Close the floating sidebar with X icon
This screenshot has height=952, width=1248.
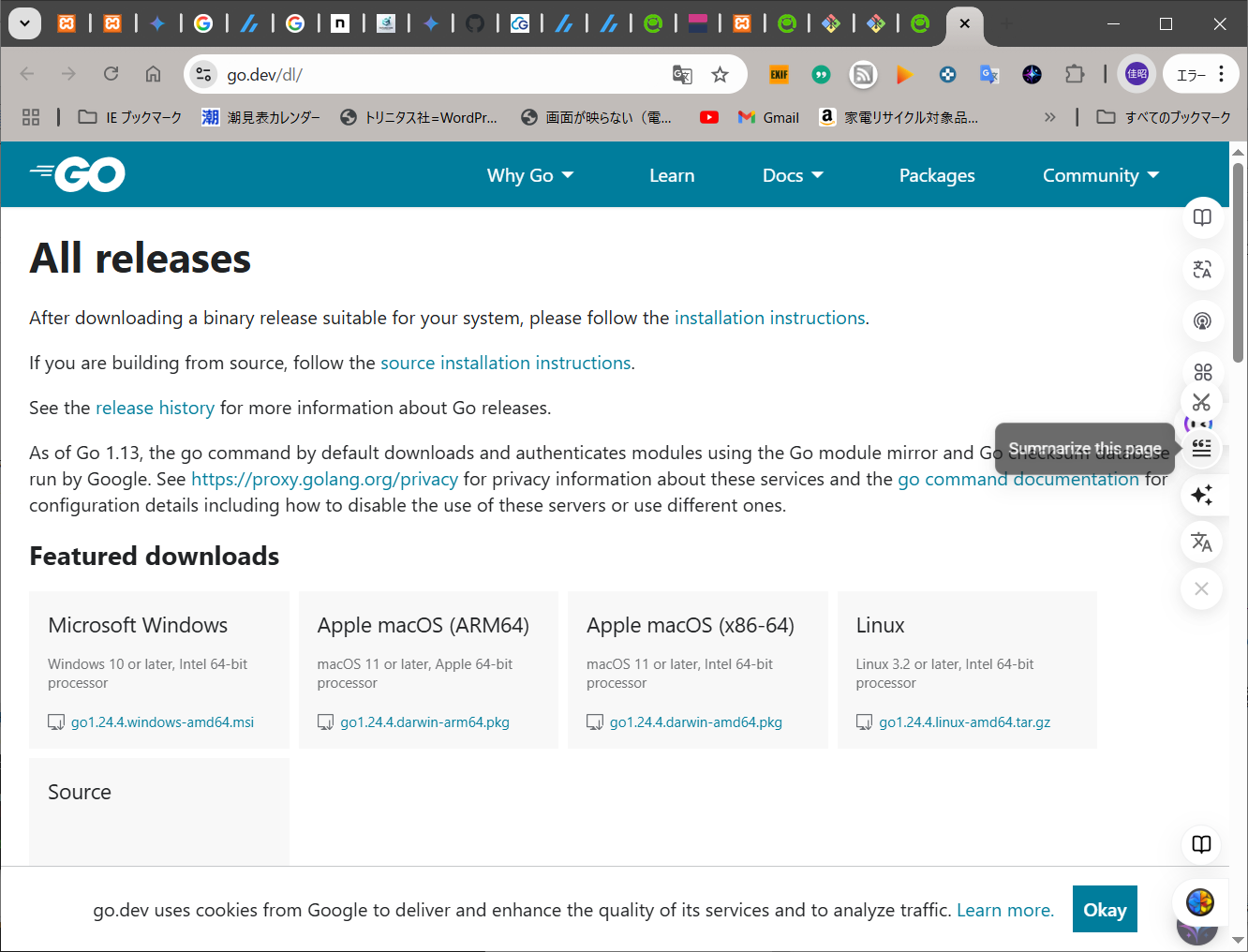click(1202, 589)
